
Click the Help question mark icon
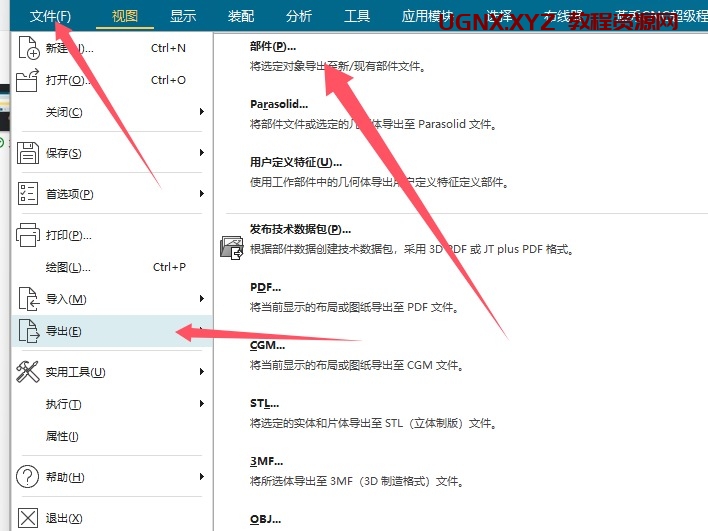pos(29,477)
